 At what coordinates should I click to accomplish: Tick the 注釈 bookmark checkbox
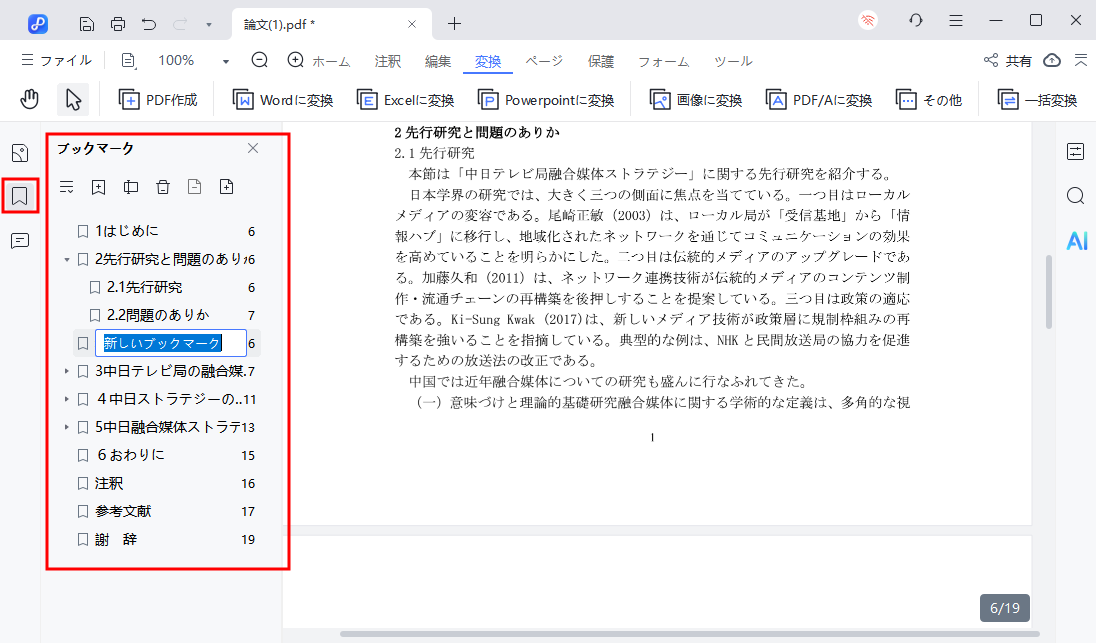(x=83, y=482)
